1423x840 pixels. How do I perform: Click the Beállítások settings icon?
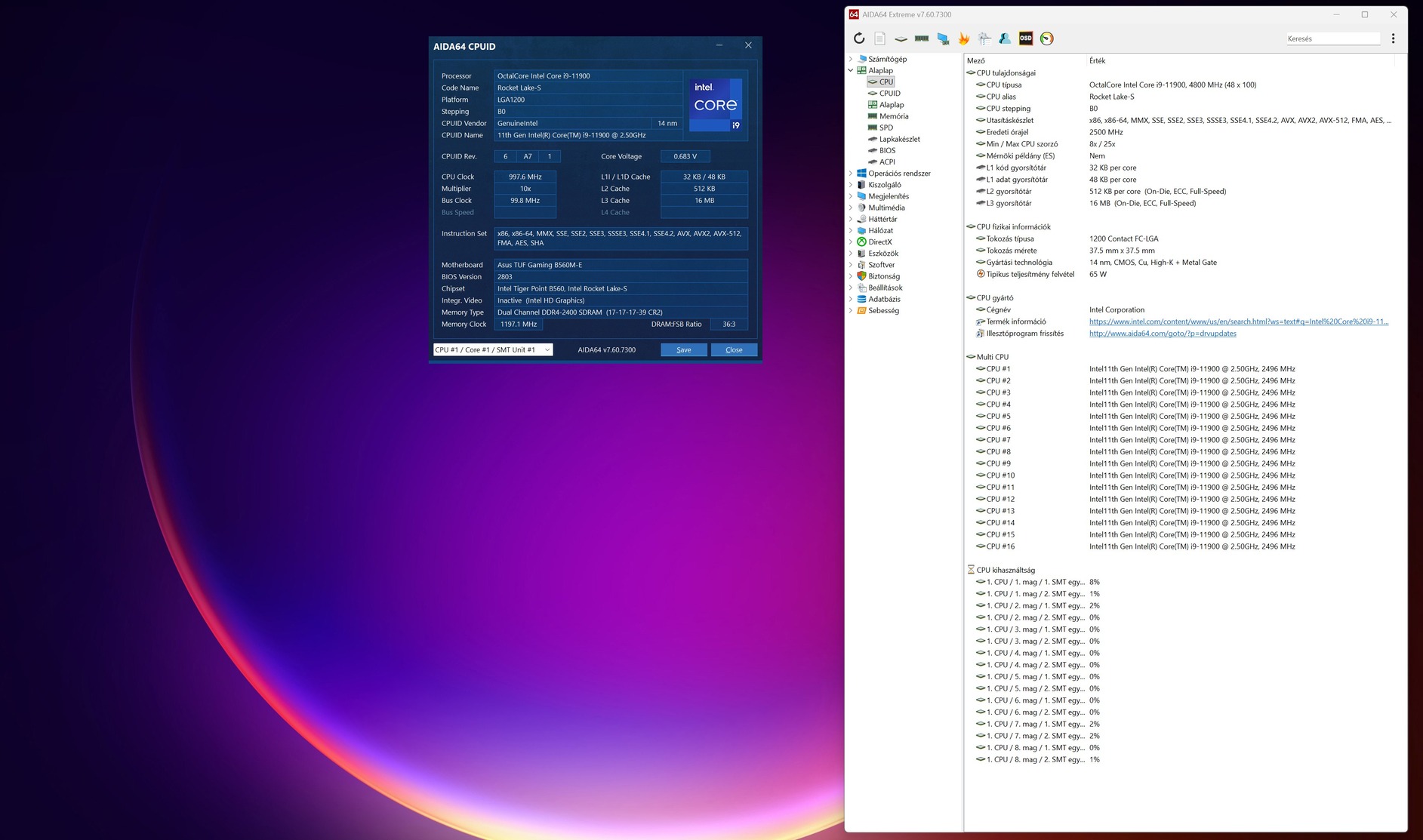pos(862,288)
